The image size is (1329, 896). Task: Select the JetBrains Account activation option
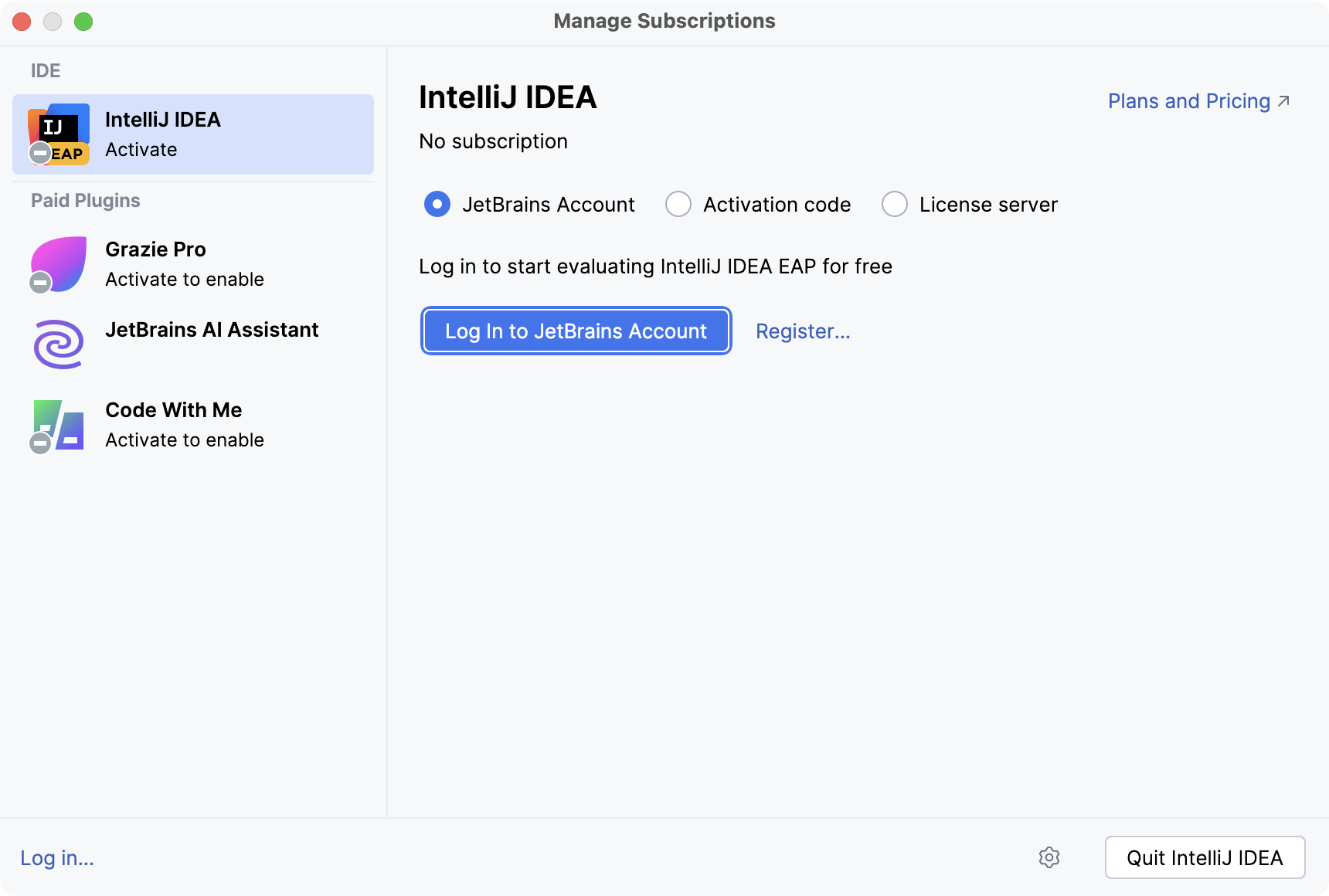437,204
